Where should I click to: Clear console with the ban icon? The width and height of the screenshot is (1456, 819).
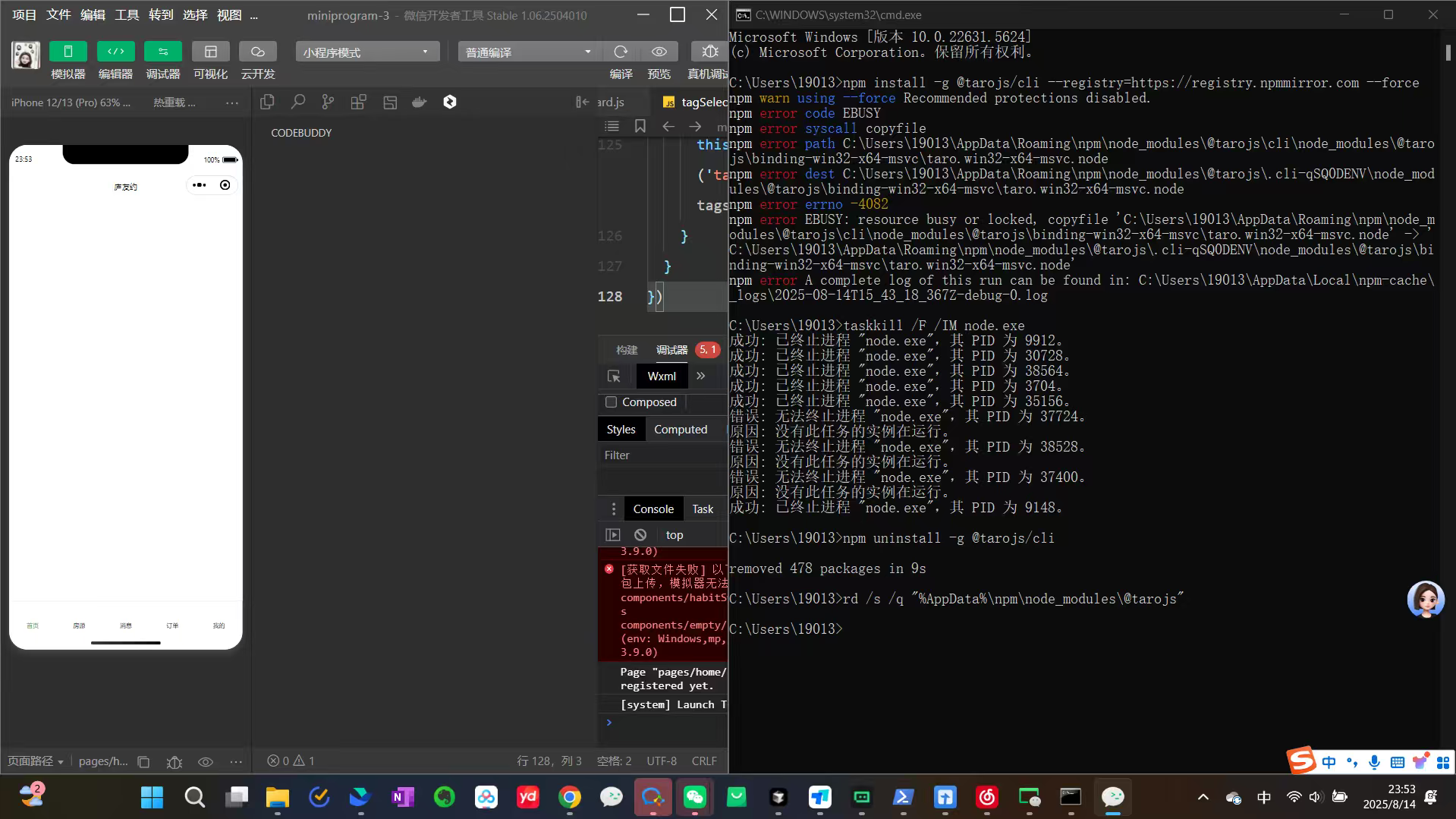click(640, 535)
